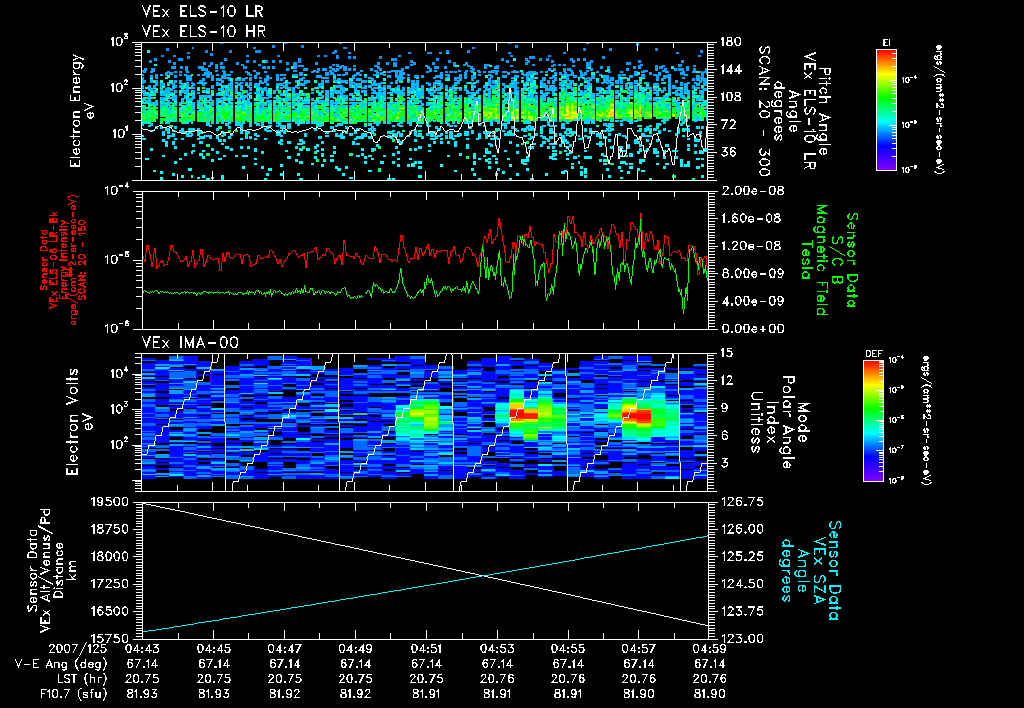Click the altitude tick value 15750

point(110,638)
